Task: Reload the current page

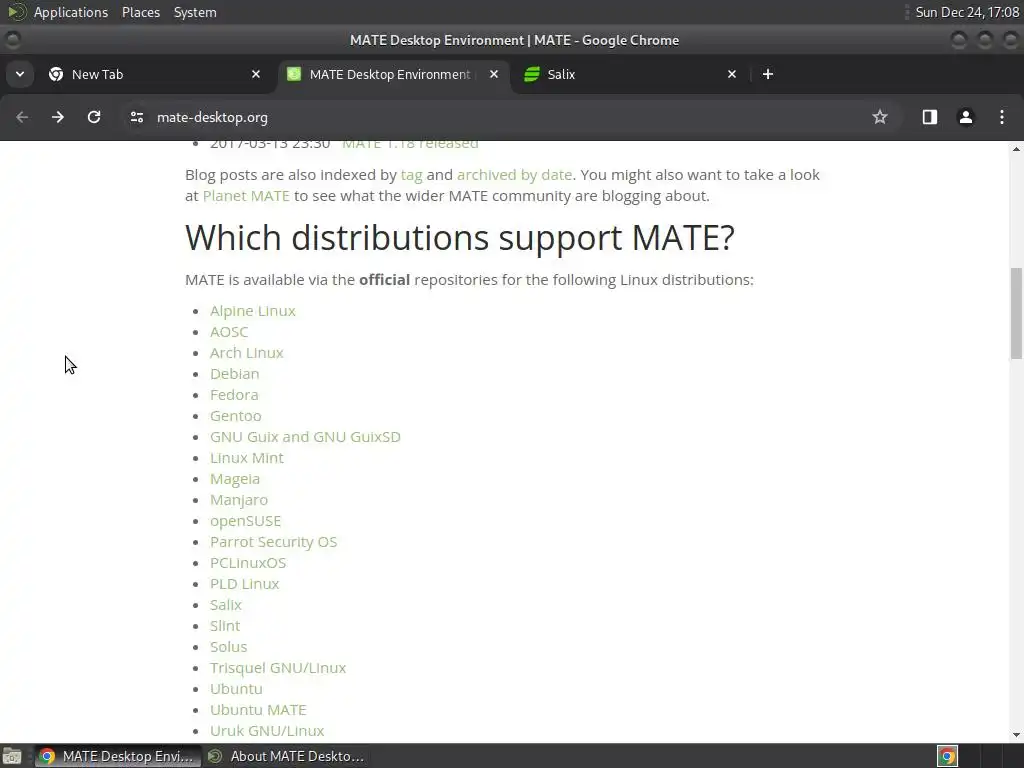Action: click(94, 117)
